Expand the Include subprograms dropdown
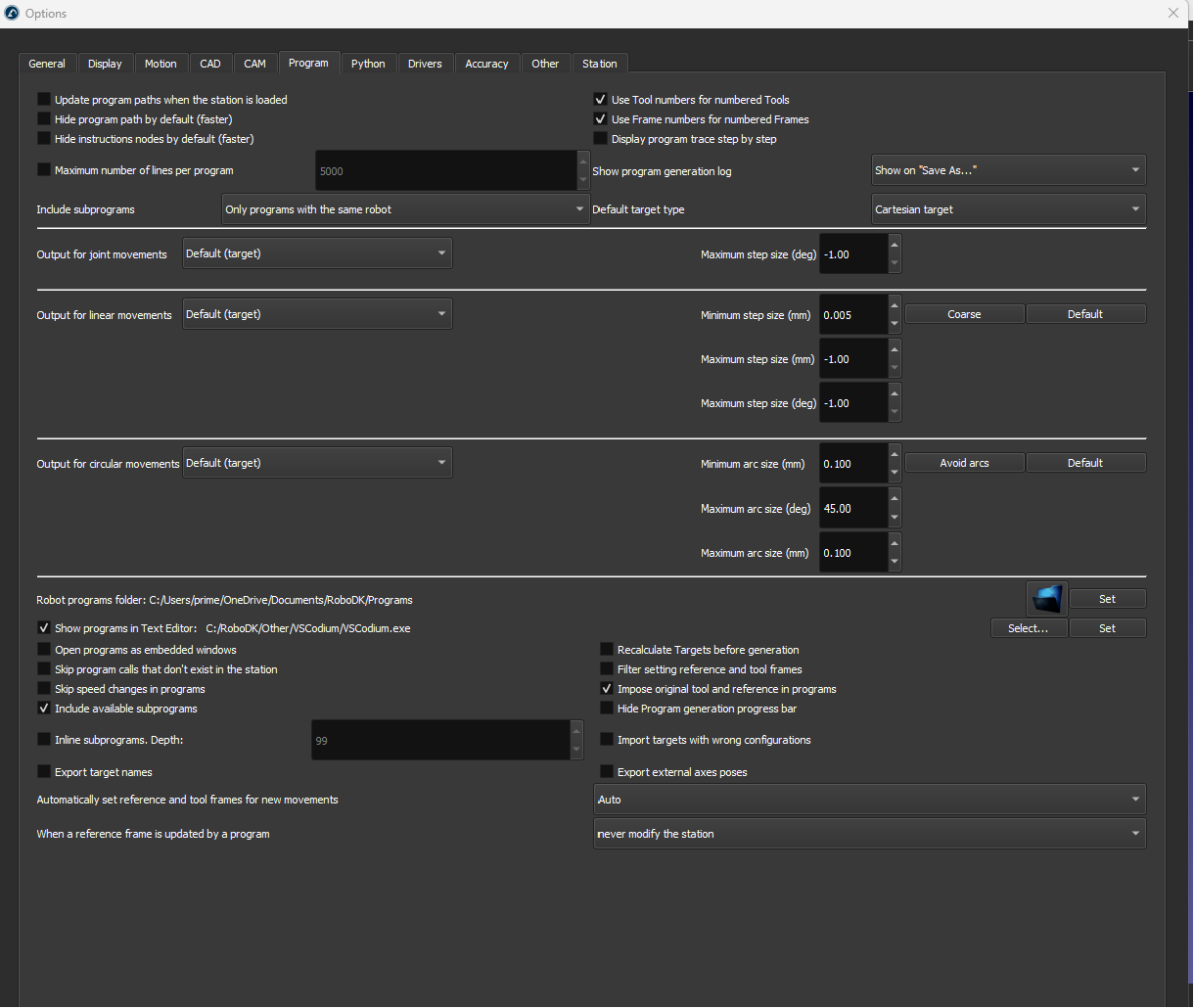 tap(405, 209)
